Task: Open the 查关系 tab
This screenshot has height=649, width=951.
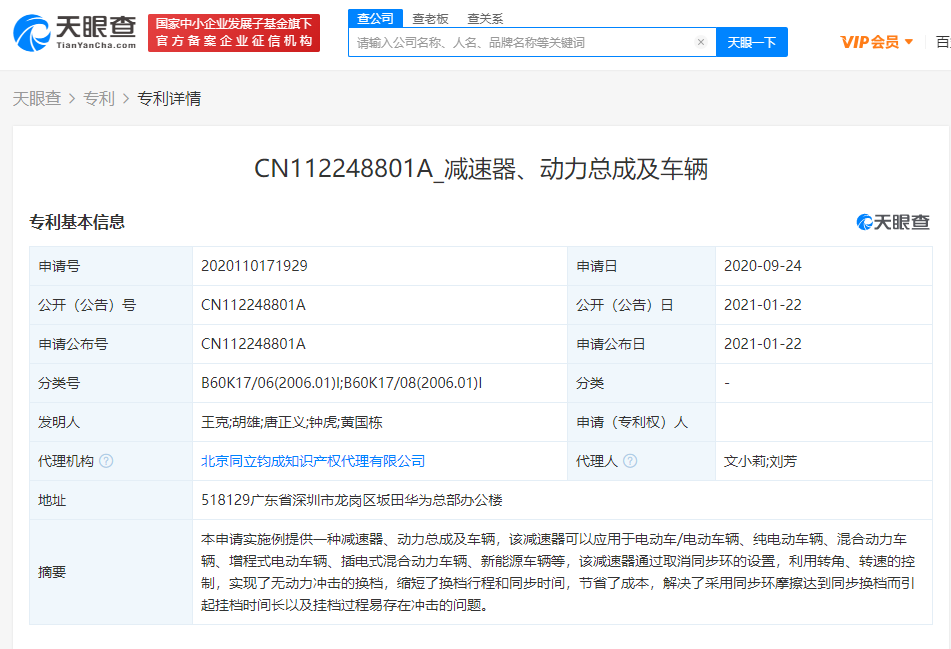Action: pos(485,18)
